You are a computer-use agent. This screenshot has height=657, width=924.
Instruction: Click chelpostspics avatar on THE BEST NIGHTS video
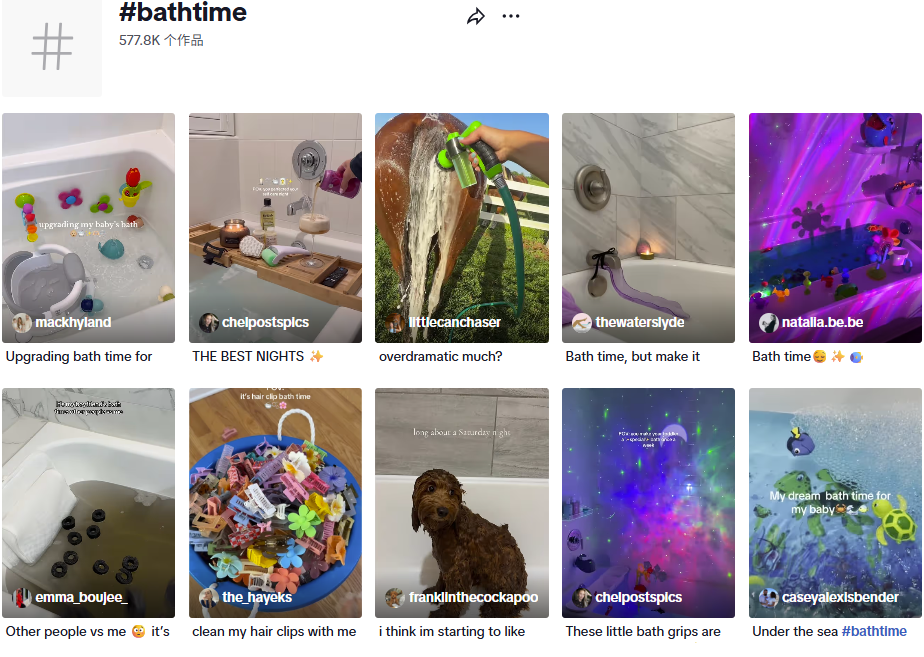point(209,323)
